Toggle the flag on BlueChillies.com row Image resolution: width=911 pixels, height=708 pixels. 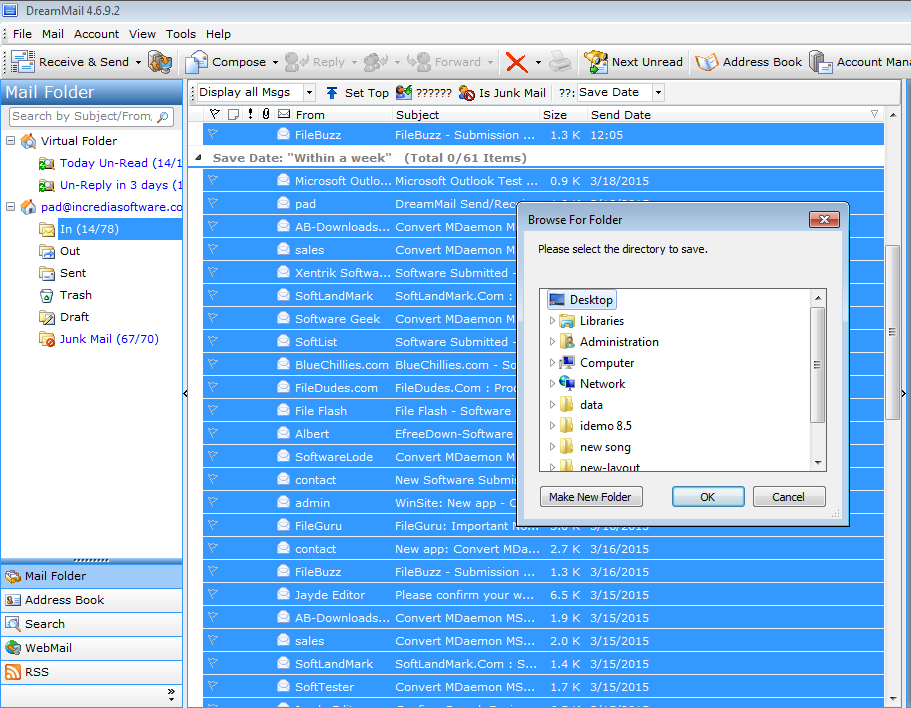pyautogui.click(x=213, y=364)
